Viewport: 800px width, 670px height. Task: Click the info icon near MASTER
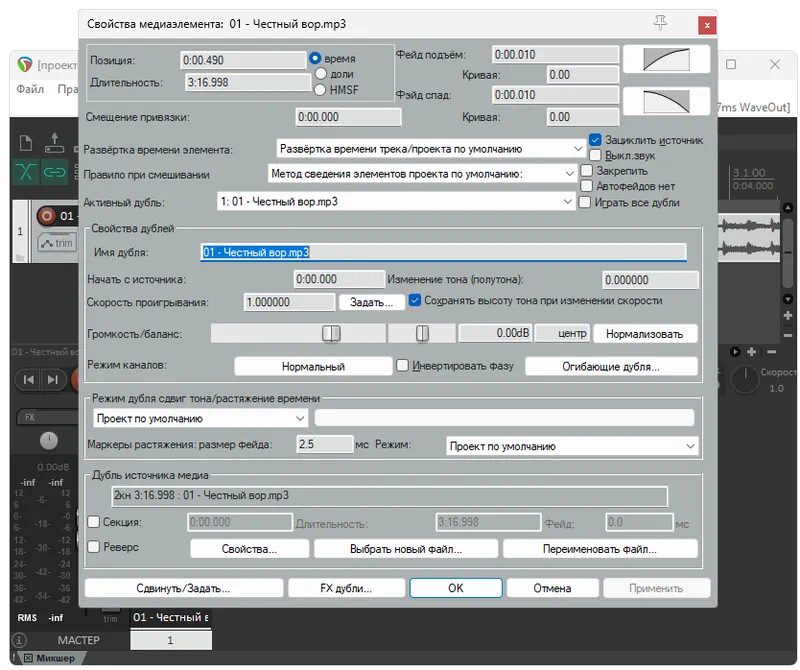[19, 640]
